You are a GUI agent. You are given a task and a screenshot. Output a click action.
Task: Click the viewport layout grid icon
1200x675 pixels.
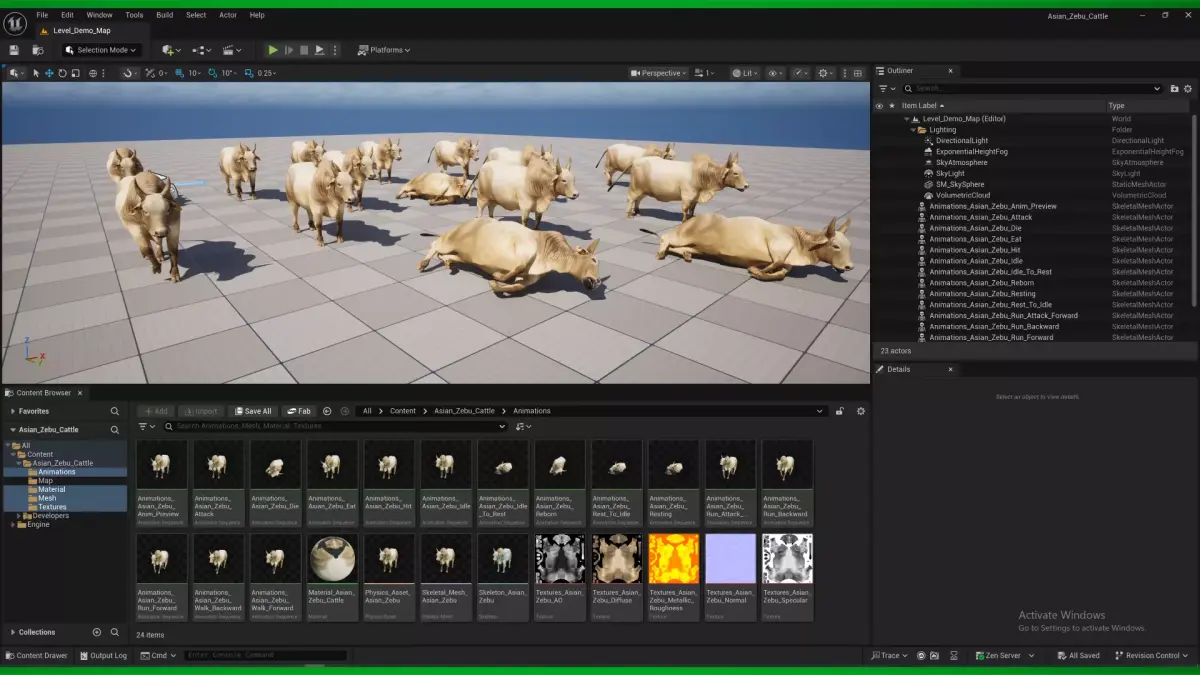click(x=856, y=73)
